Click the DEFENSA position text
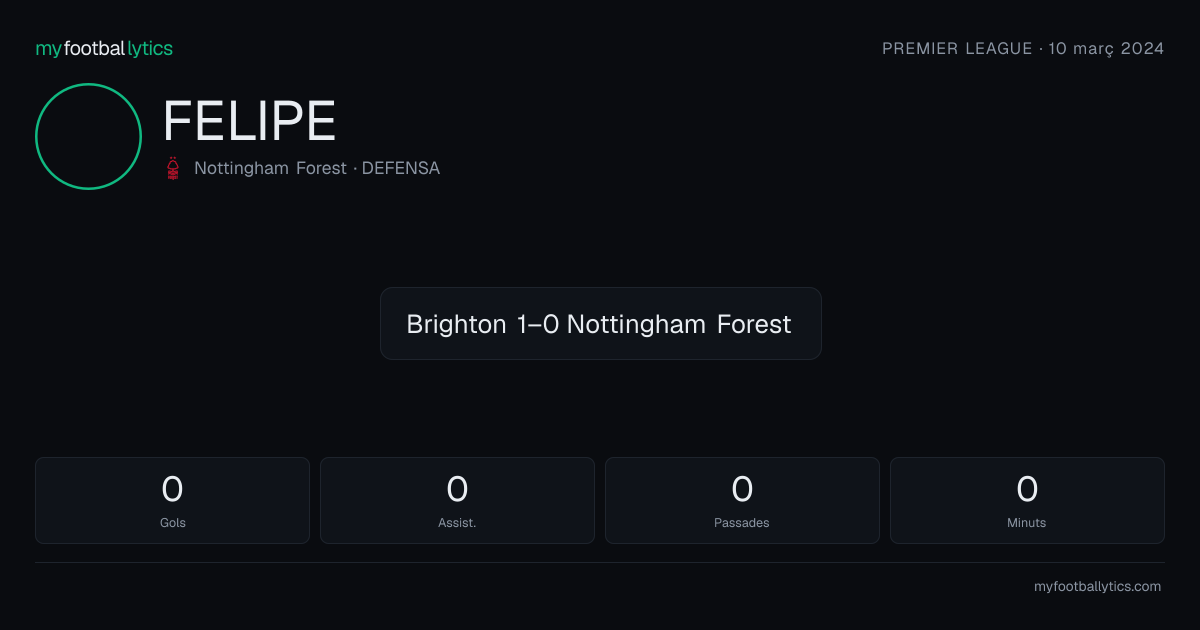1200x630 pixels. pyautogui.click(x=401, y=168)
